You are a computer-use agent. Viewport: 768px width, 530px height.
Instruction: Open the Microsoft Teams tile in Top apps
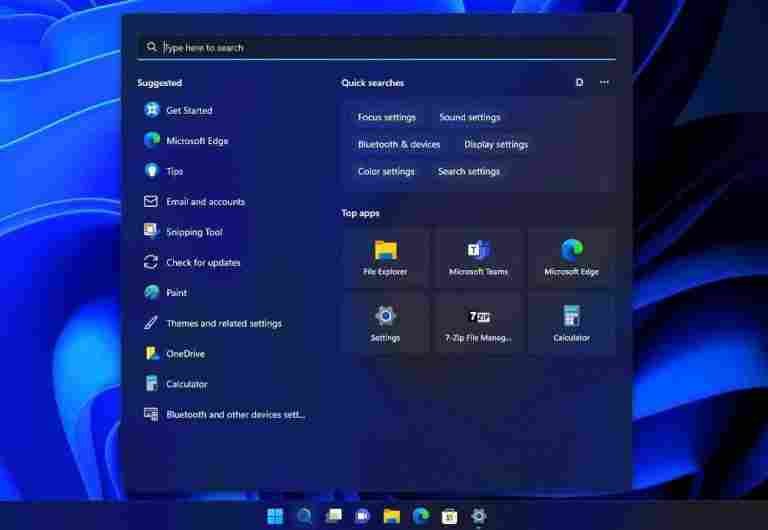coord(479,258)
